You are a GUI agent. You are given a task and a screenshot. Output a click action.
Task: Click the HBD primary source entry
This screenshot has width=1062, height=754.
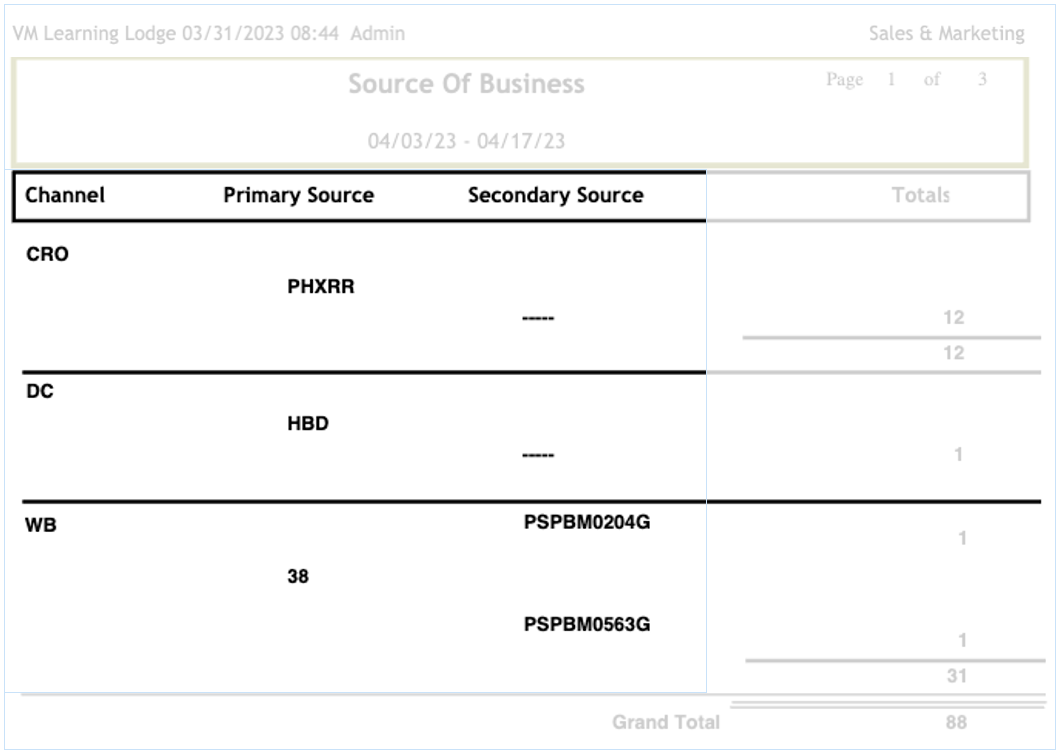[308, 424]
